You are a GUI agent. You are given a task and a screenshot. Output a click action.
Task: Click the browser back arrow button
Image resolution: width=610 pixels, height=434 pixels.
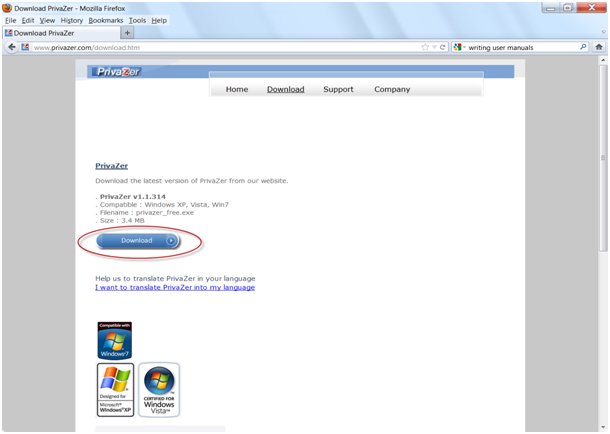pos(11,47)
